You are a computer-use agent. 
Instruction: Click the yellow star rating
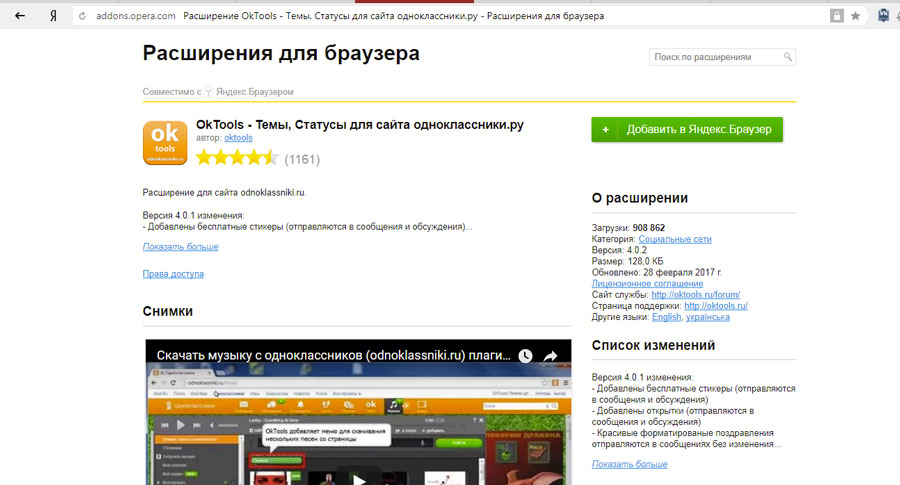click(x=237, y=158)
